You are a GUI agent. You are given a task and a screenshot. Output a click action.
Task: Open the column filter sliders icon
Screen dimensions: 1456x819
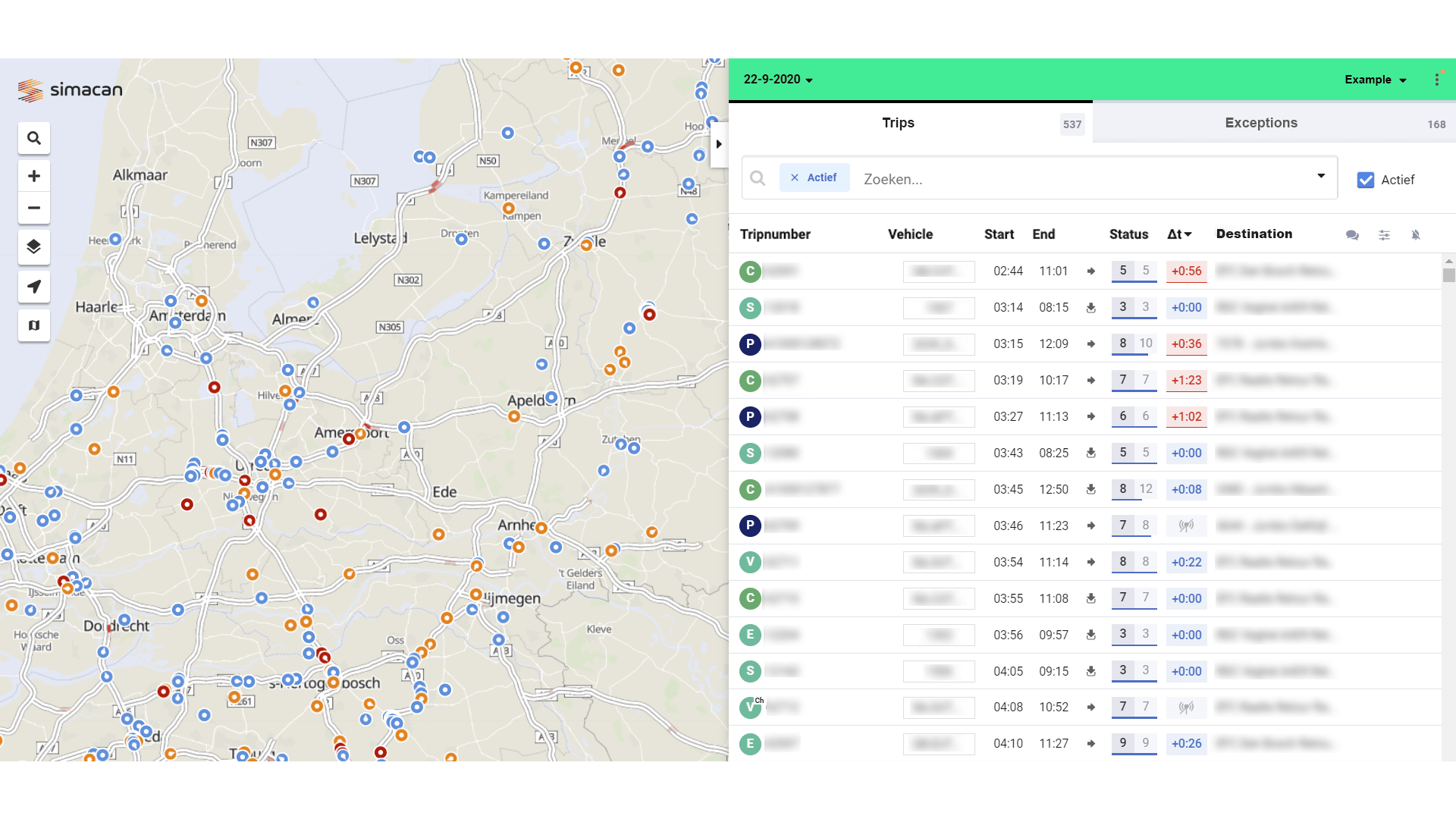click(1384, 235)
